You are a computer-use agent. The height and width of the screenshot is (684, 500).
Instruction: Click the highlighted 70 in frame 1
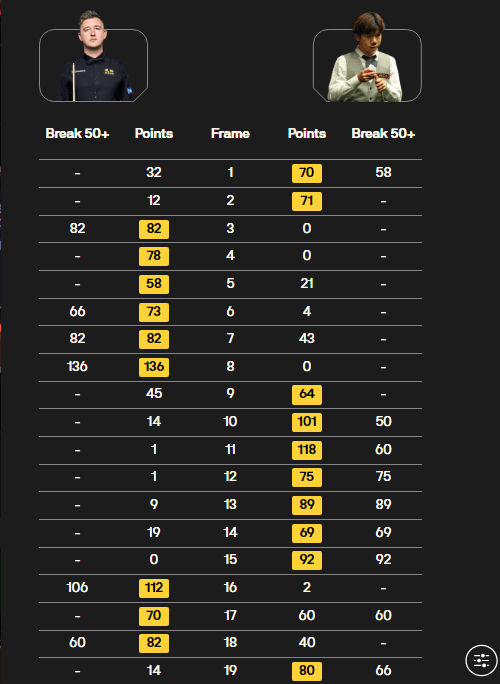pyautogui.click(x=307, y=173)
